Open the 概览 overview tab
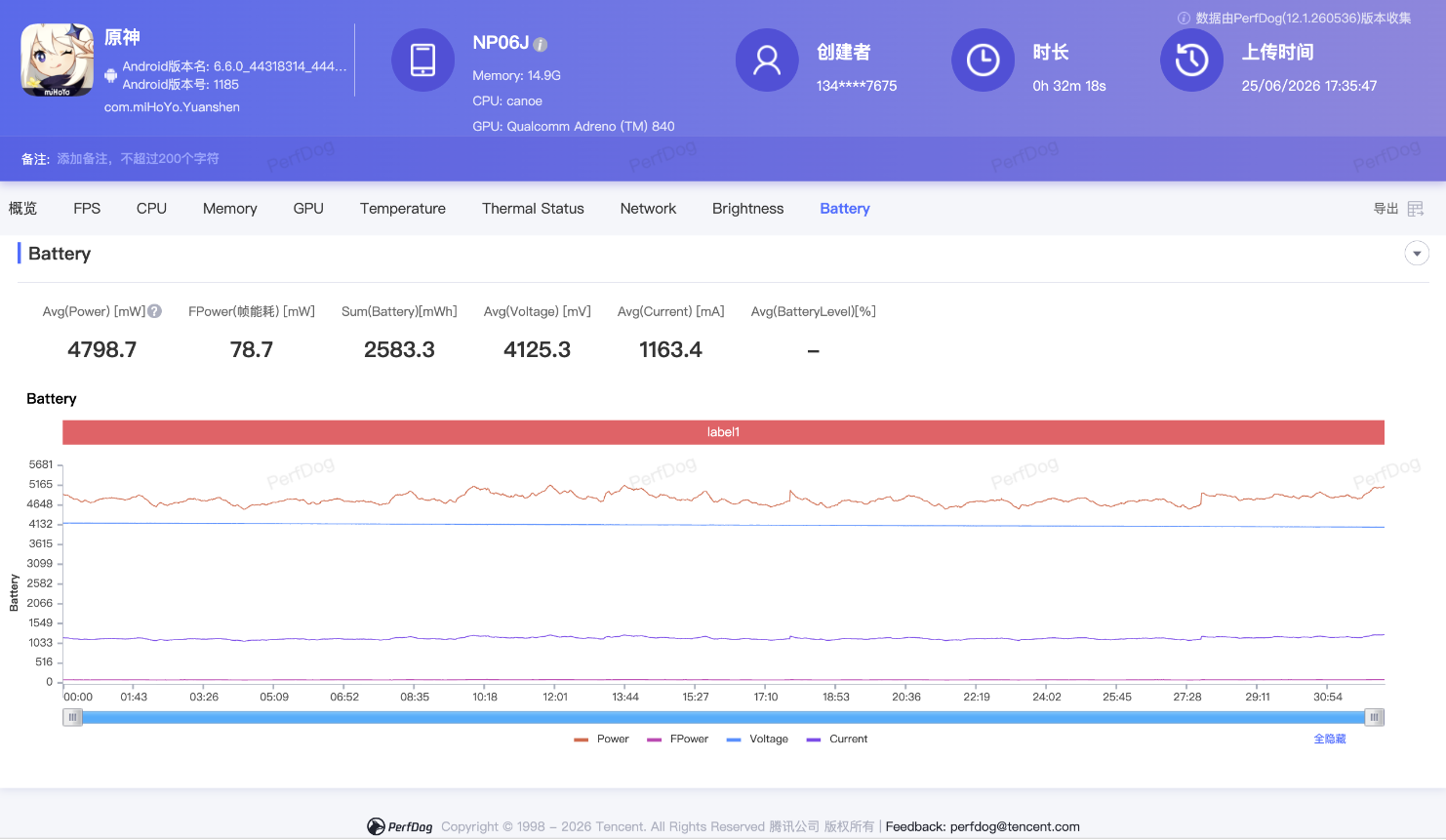This screenshot has height=840, width=1446. 22,209
